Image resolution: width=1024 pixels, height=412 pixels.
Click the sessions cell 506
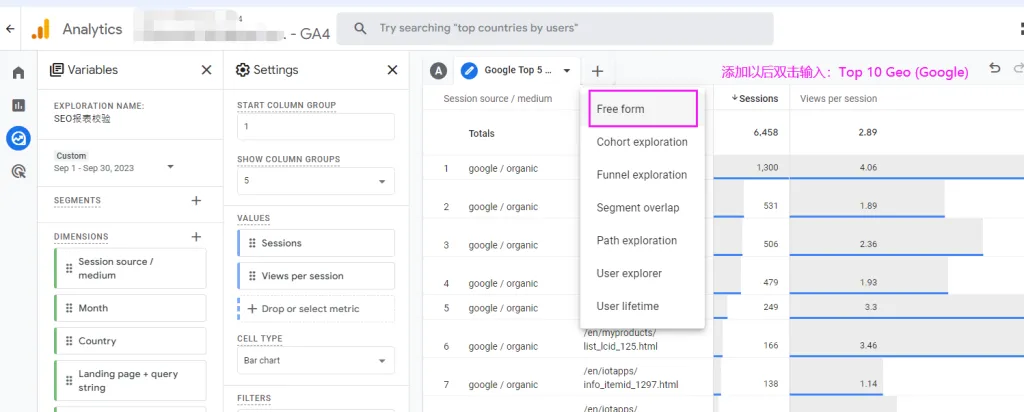click(x=771, y=245)
